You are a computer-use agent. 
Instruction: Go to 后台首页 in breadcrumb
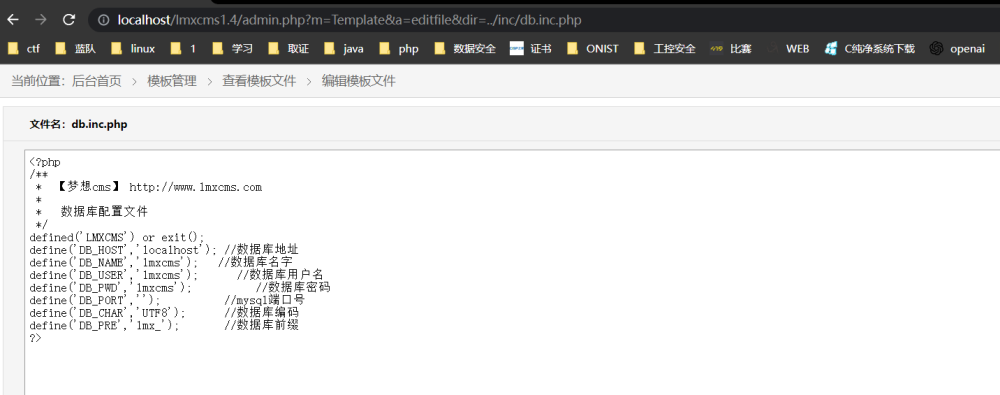[x=96, y=81]
